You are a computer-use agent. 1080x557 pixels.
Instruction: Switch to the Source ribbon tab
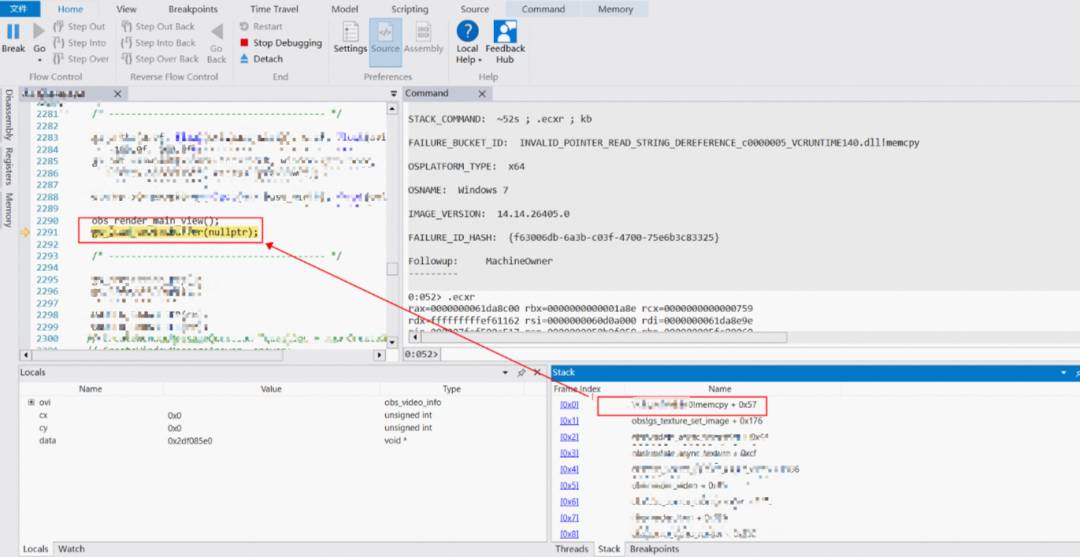[475, 10]
